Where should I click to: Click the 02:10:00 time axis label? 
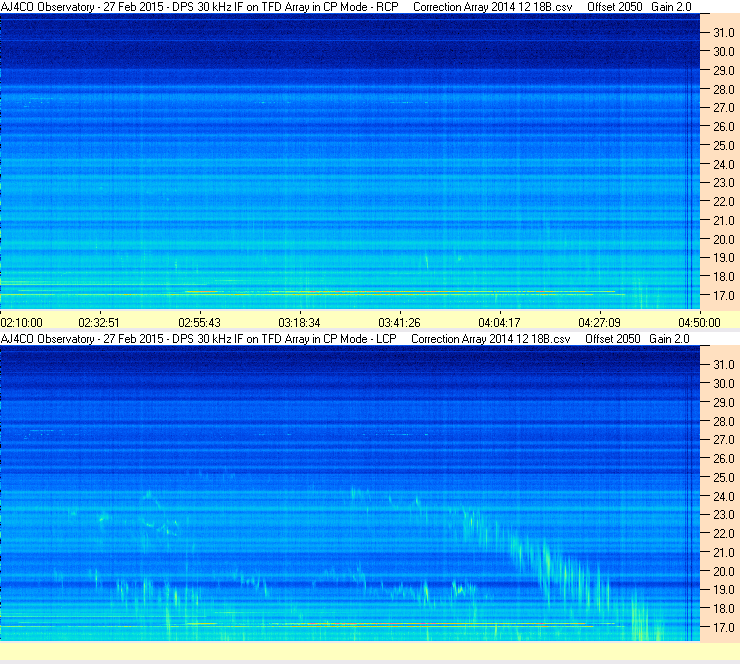point(22,323)
